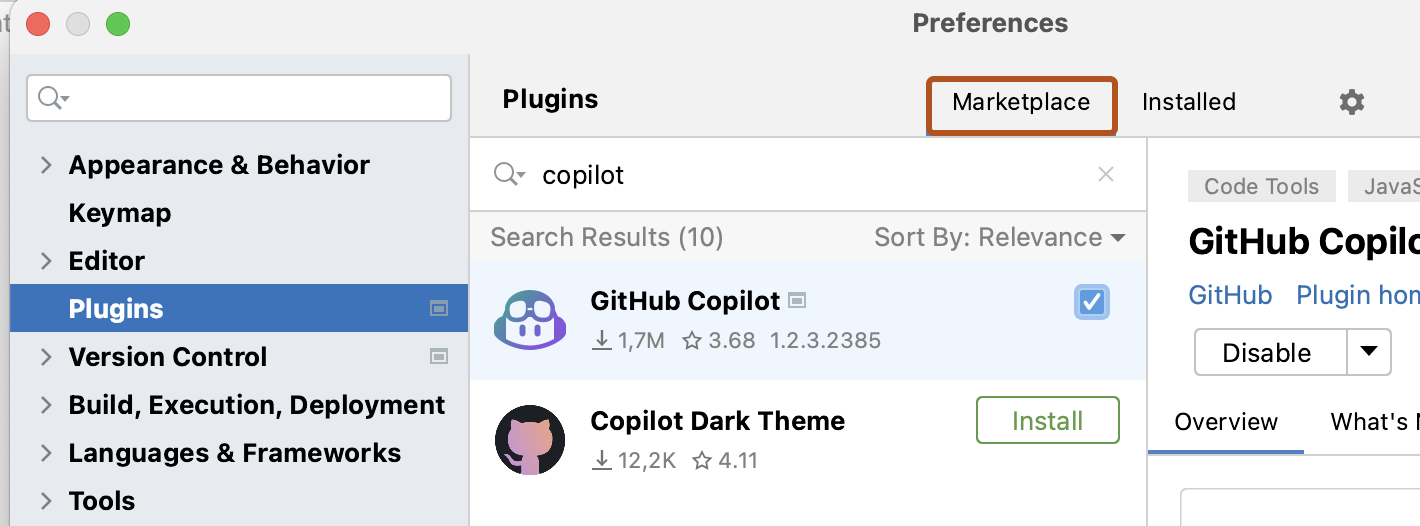Open the Sort By: Relevance dropdown
1420x526 pixels.
coord(1000,237)
